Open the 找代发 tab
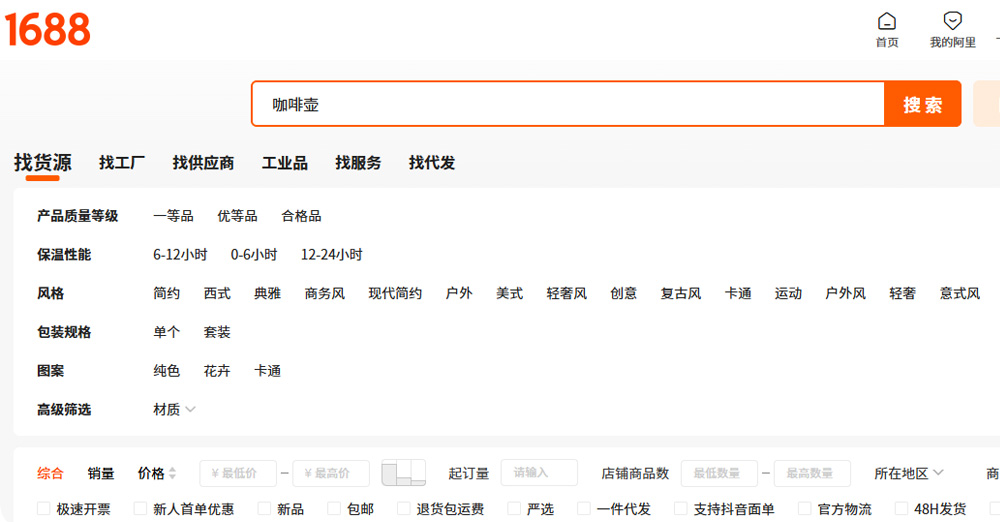1000x522 pixels. point(432,163)
